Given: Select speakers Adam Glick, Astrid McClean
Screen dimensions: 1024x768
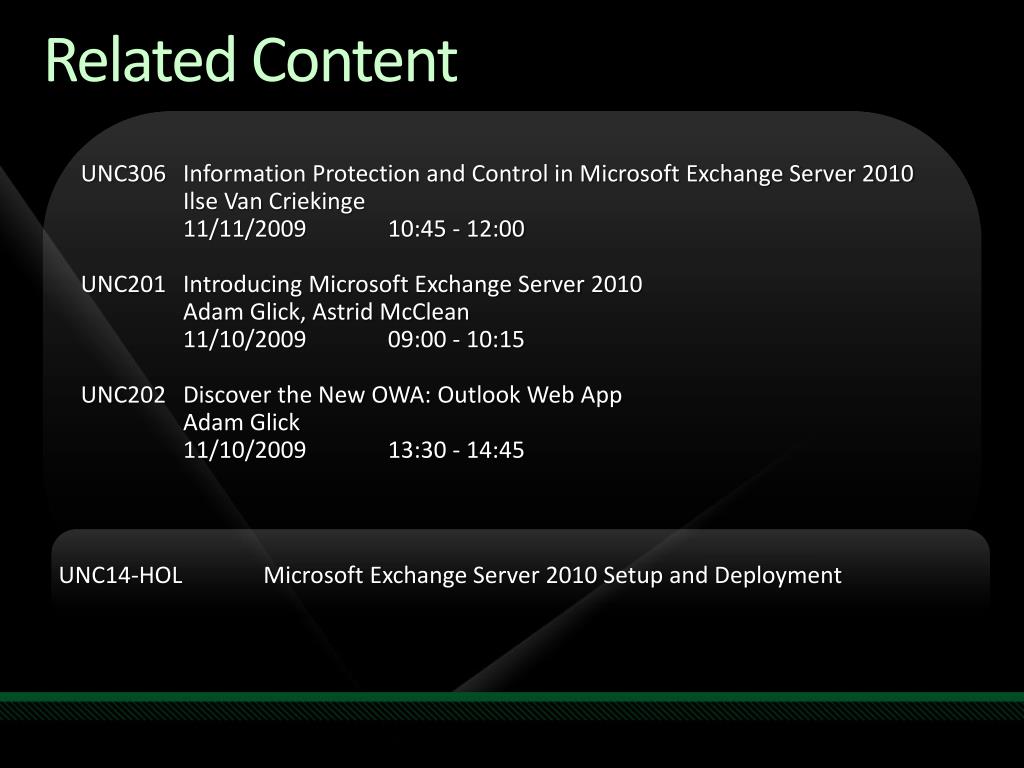Looking at the screenshot, I should click(326, 312).
